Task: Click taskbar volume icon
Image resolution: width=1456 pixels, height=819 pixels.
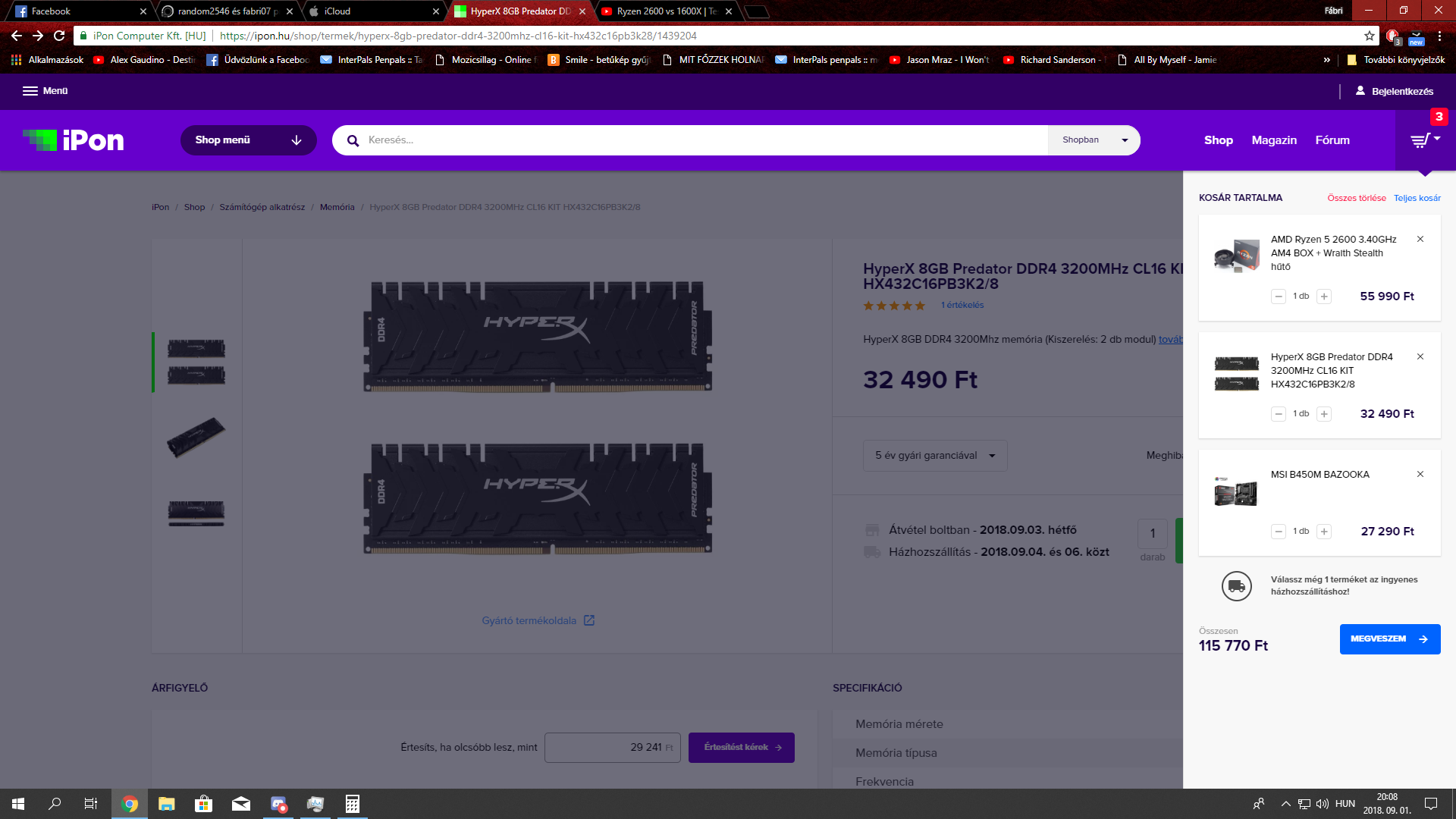Action: click(x=1322, y=804)
